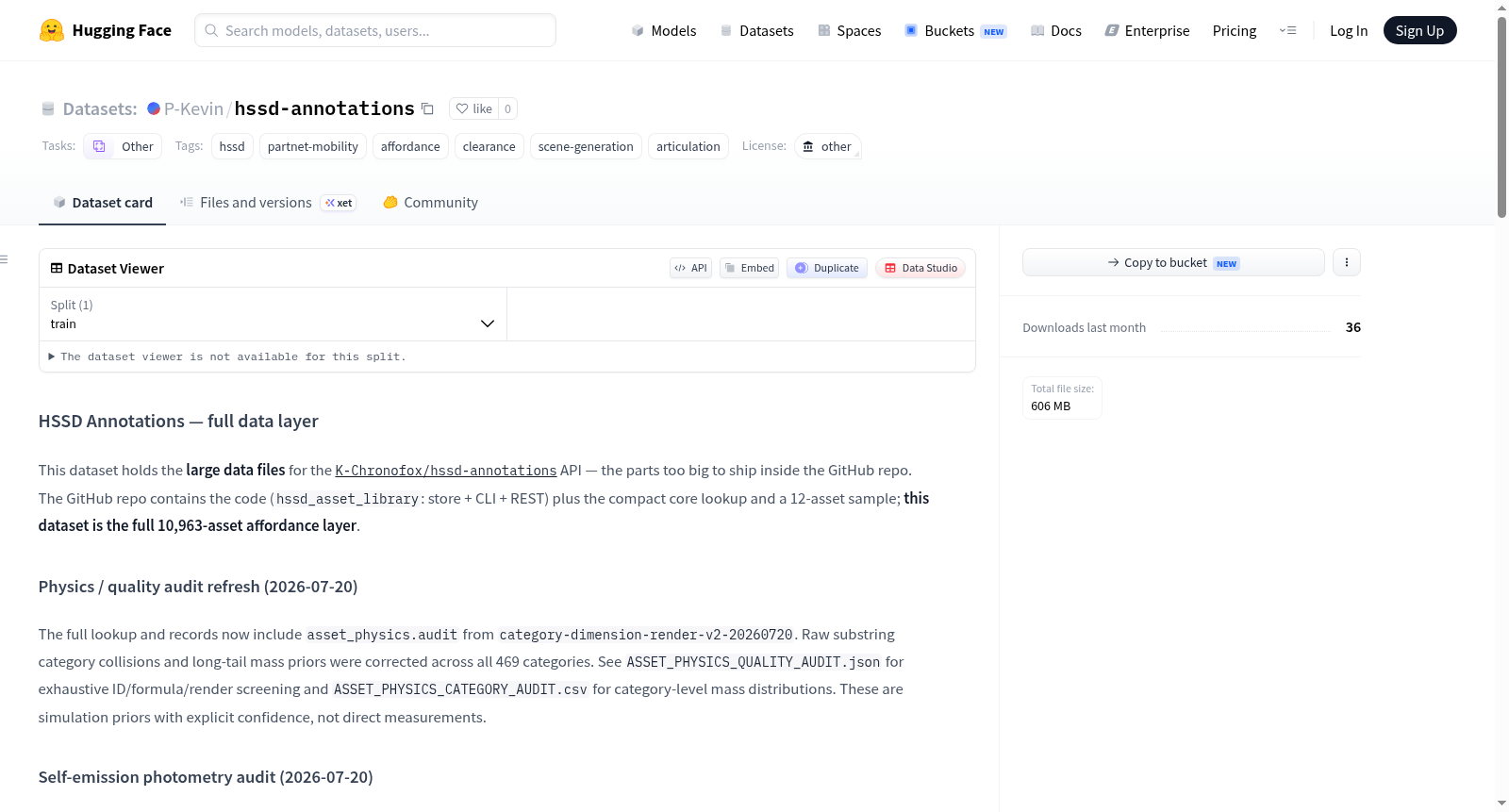Click the Dataset Viewer table icon
This screenshot has width=1509, height=812.
click(x=57, y=268)
